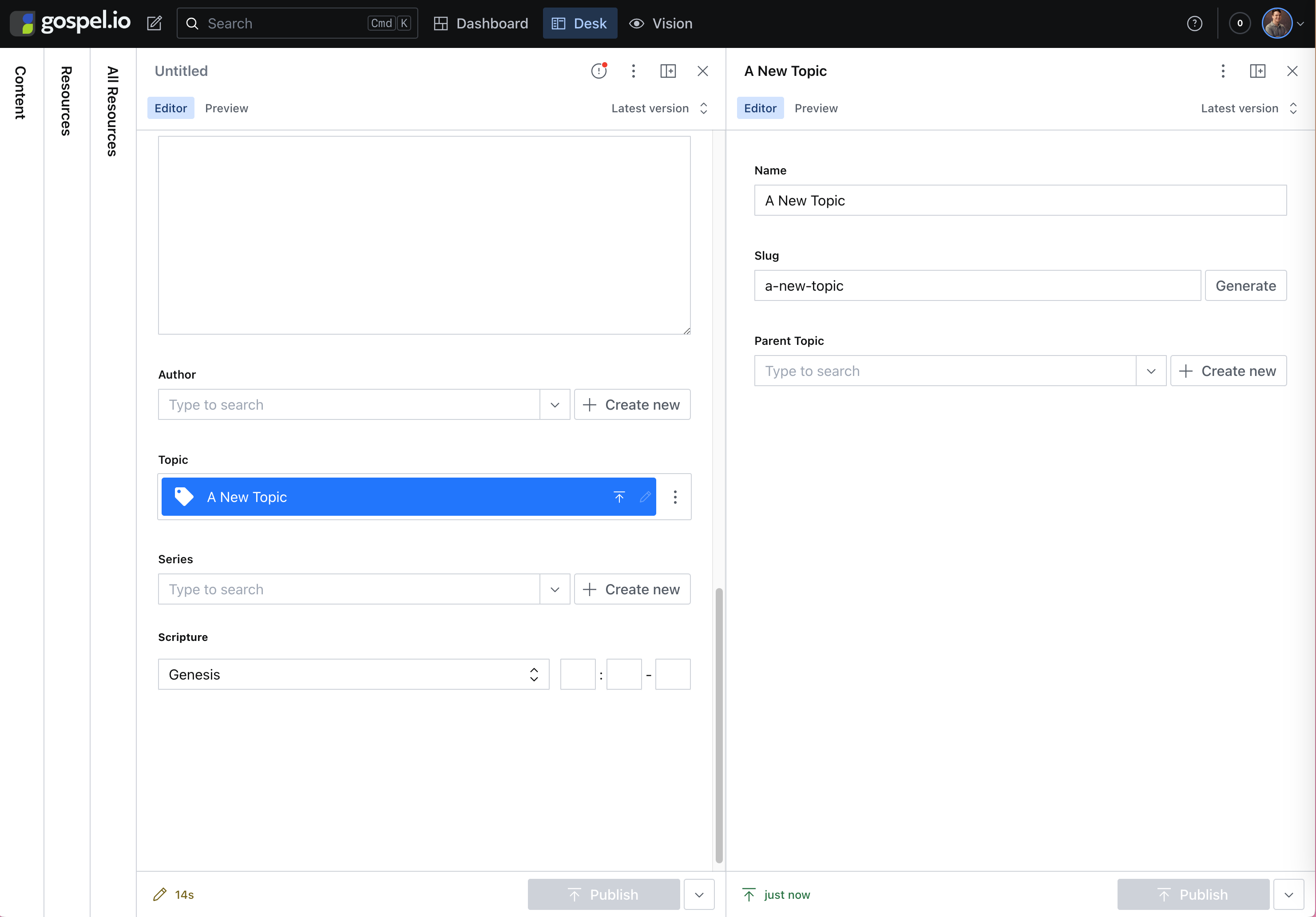The image size is (1316, 917).
Task: Click Publish button in Untitled pane
Action: [x=603, y=895]
